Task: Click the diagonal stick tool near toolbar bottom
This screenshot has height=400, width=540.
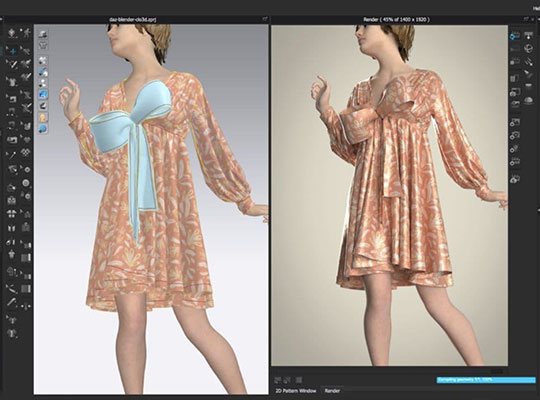Action: 12,303
